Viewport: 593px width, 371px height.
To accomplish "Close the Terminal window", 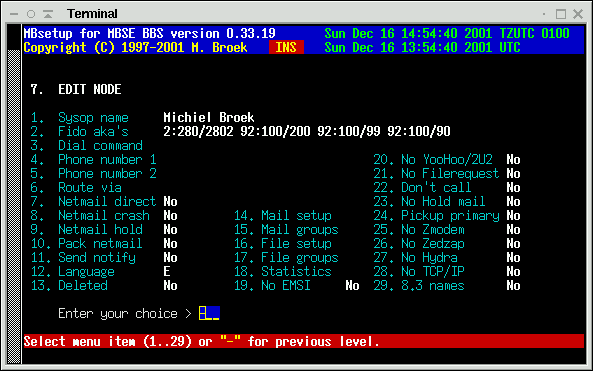I will 578,14.
